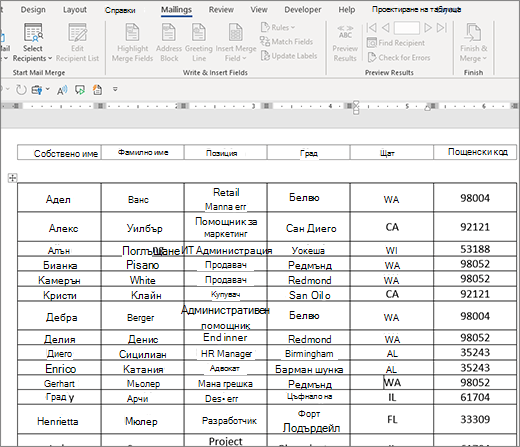Open Проектиране на таблица tab
The image size is (520, 447).
(x=416, y=9)
